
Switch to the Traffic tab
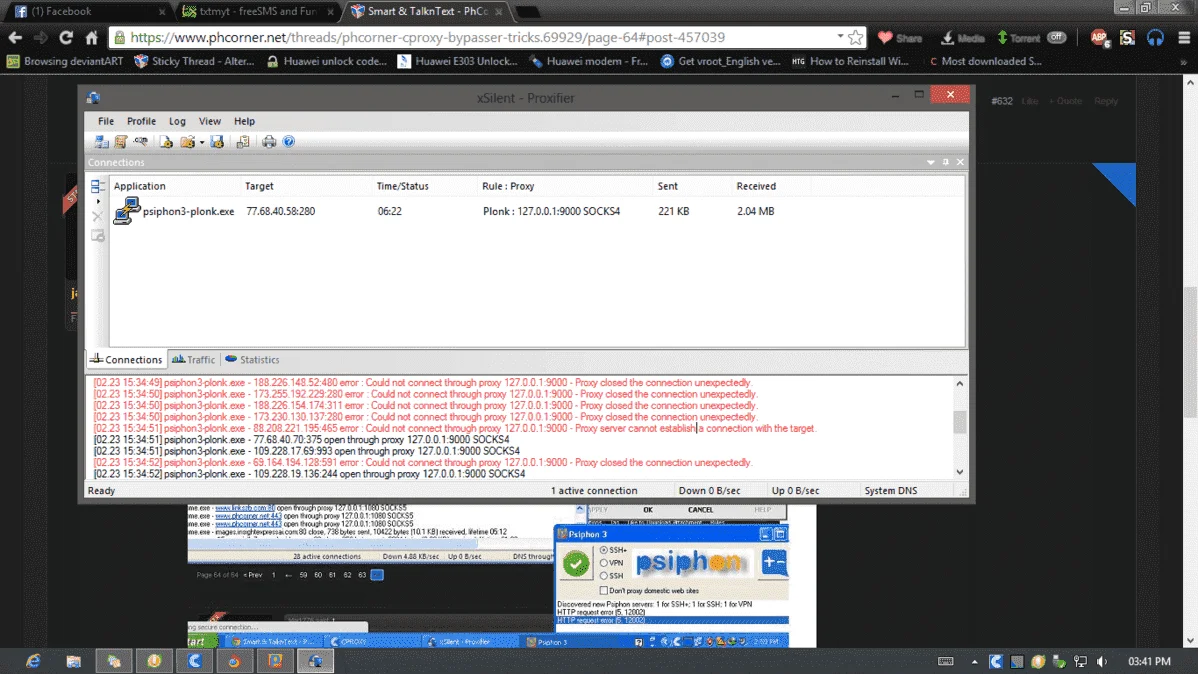click(193, 360)
